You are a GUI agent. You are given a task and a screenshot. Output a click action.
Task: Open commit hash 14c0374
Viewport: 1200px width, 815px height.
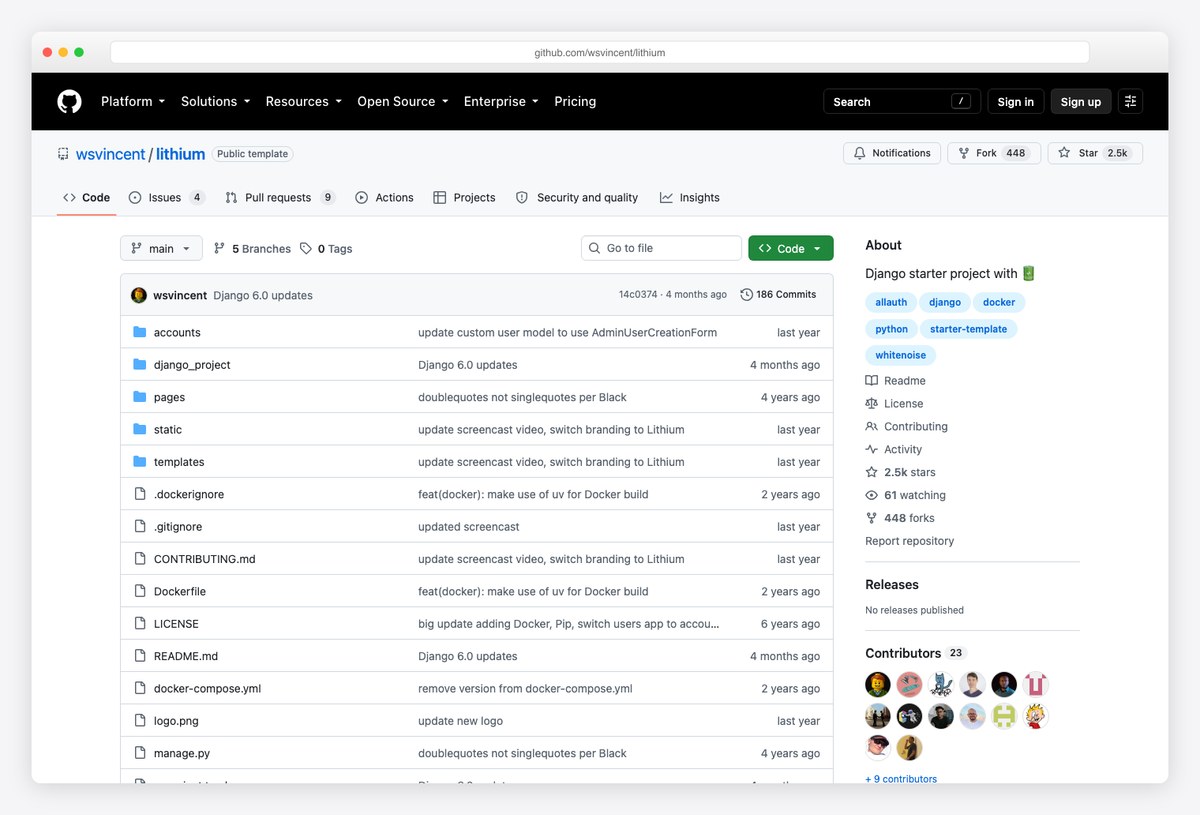[x=638, y=295]
